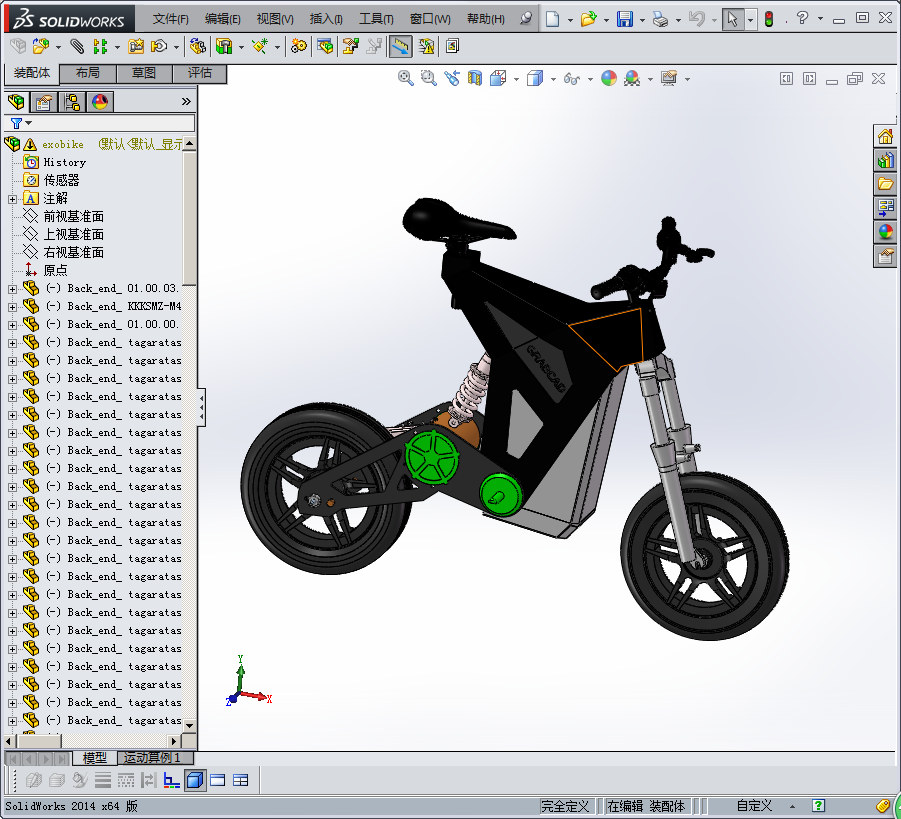Select the 原点 origin item

(55, 270)
